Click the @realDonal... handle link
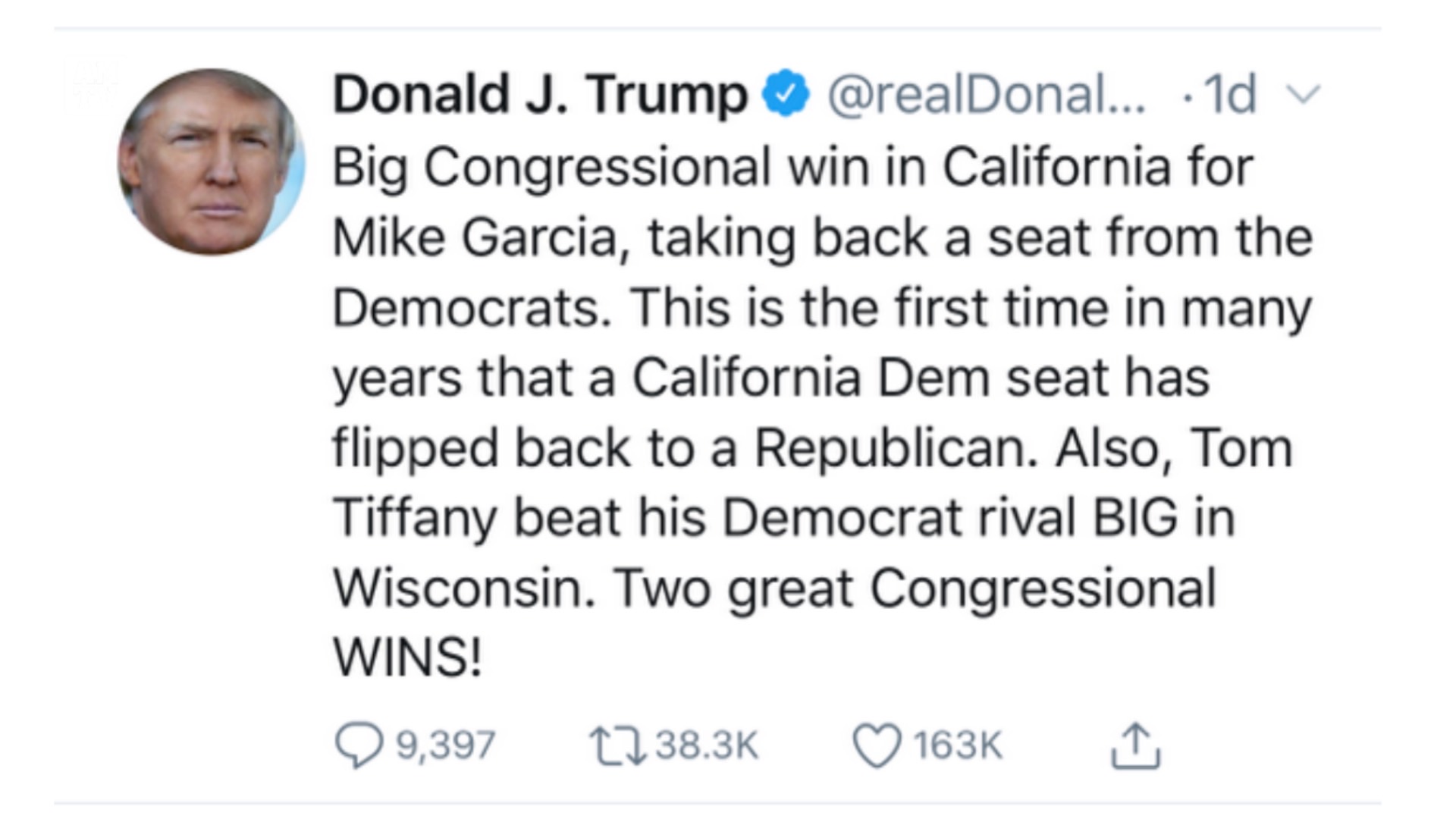 [x=987, y=95]
